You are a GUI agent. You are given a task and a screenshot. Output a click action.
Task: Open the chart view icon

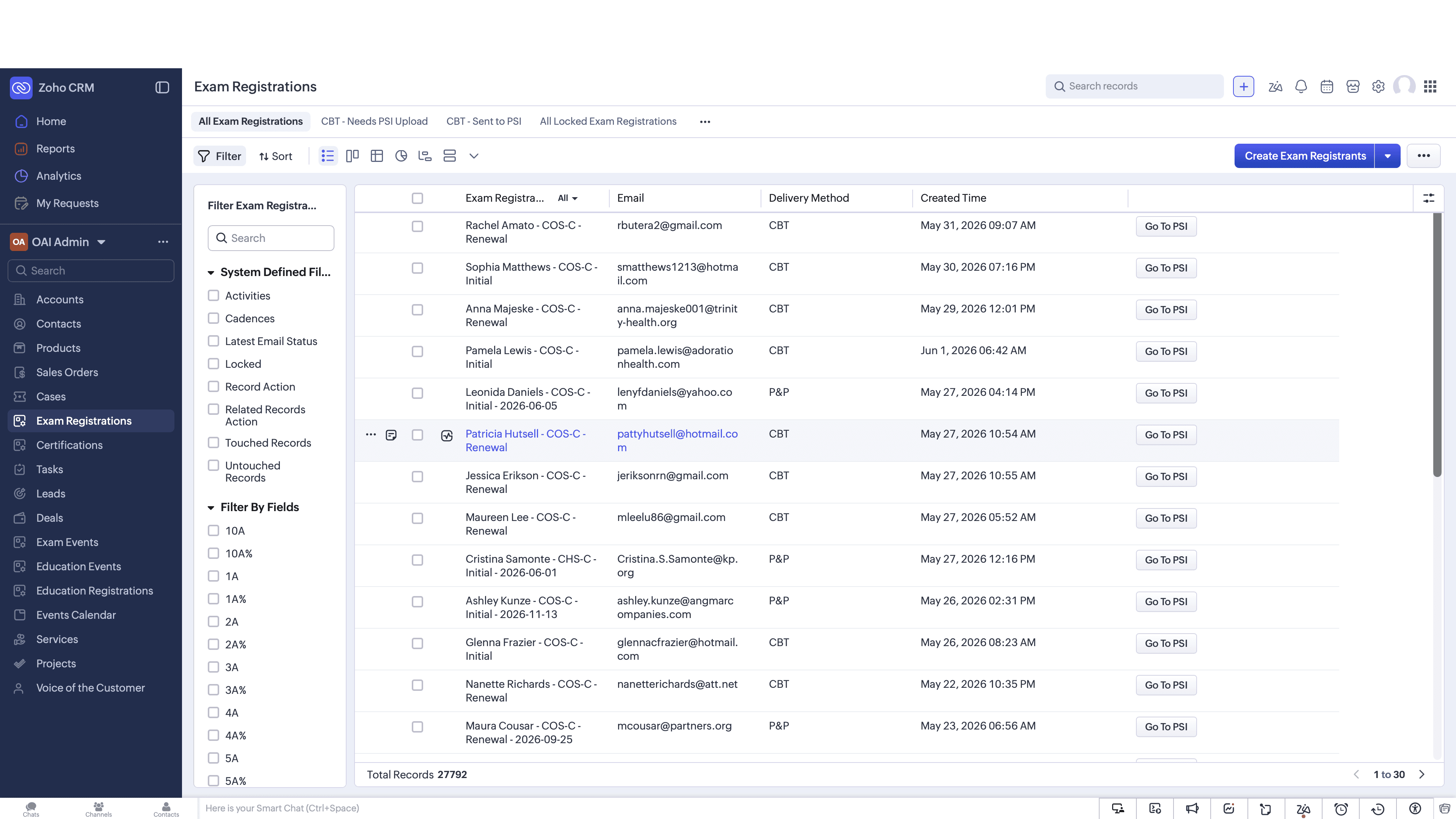pyautogui.click(x=401, y=156)
